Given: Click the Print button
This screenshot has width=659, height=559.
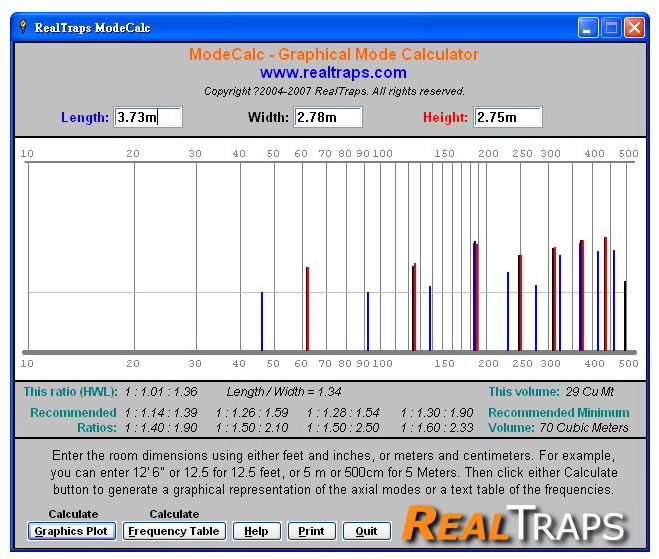Looking at the screenshot, I should coord(311,531).
